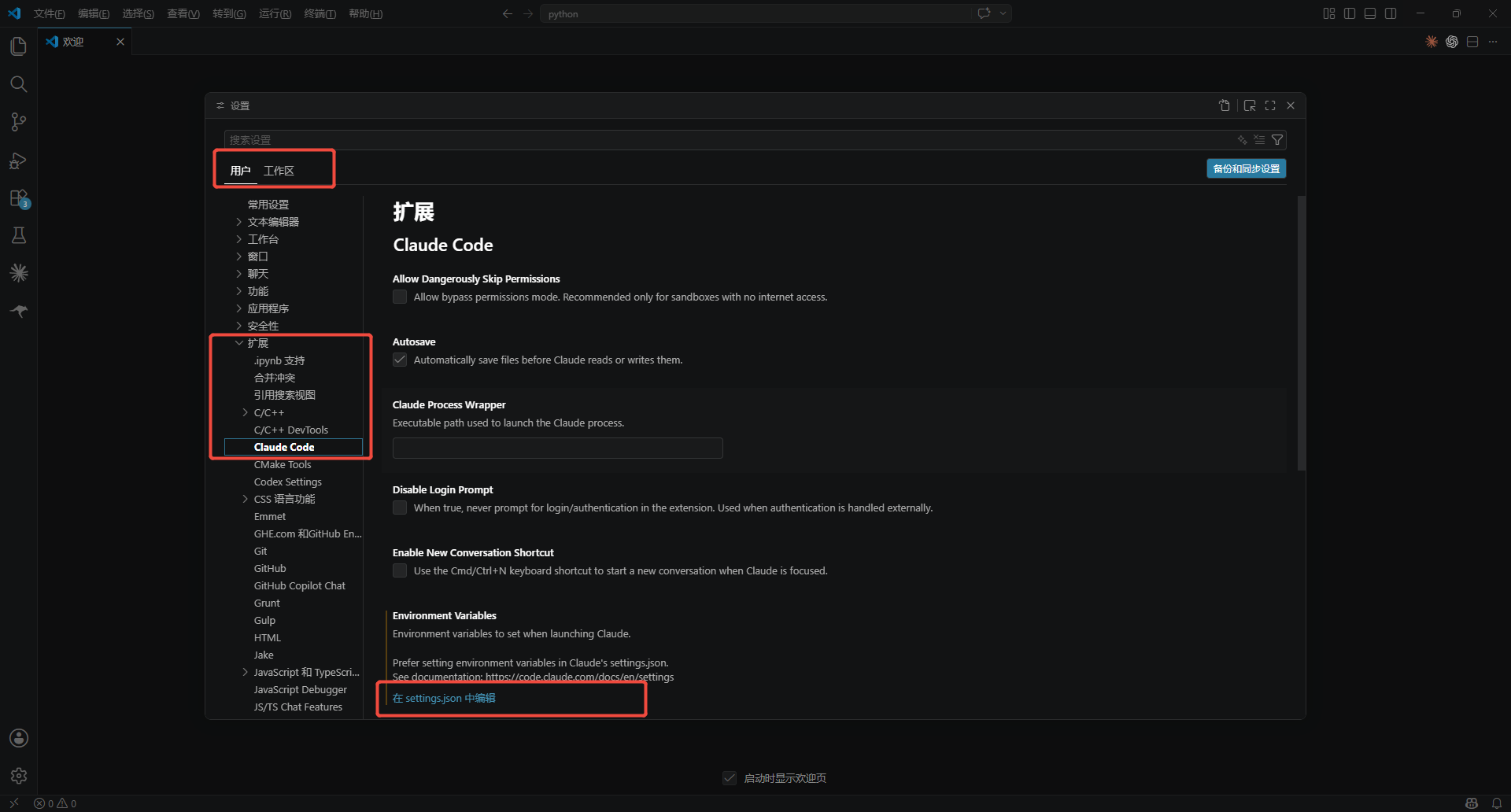Click the clear settings search input icon

tap(1260, 140)
